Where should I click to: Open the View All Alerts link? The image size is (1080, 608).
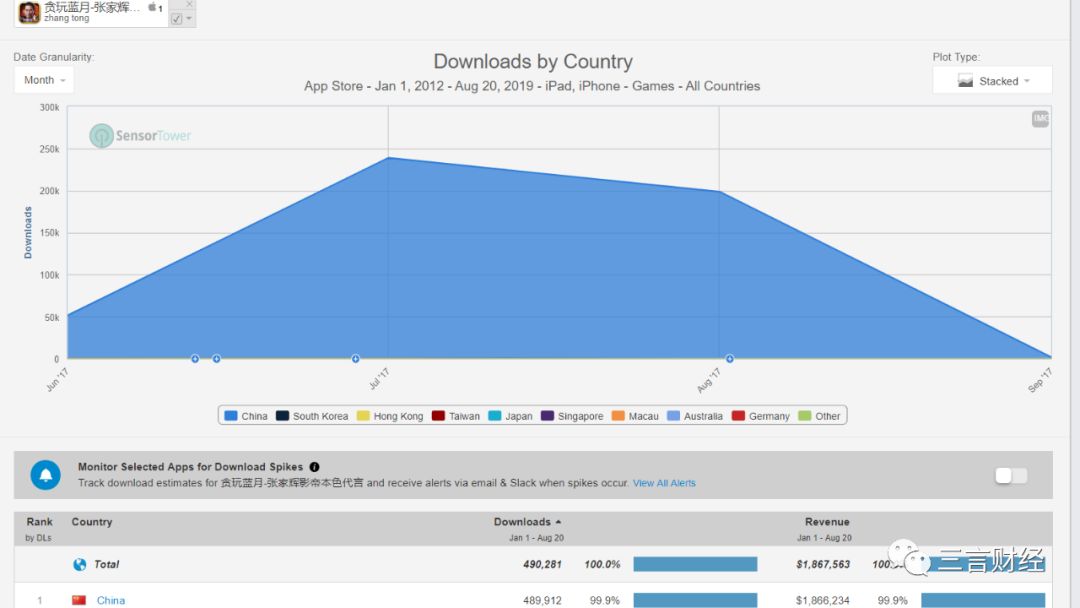point(664,483)
